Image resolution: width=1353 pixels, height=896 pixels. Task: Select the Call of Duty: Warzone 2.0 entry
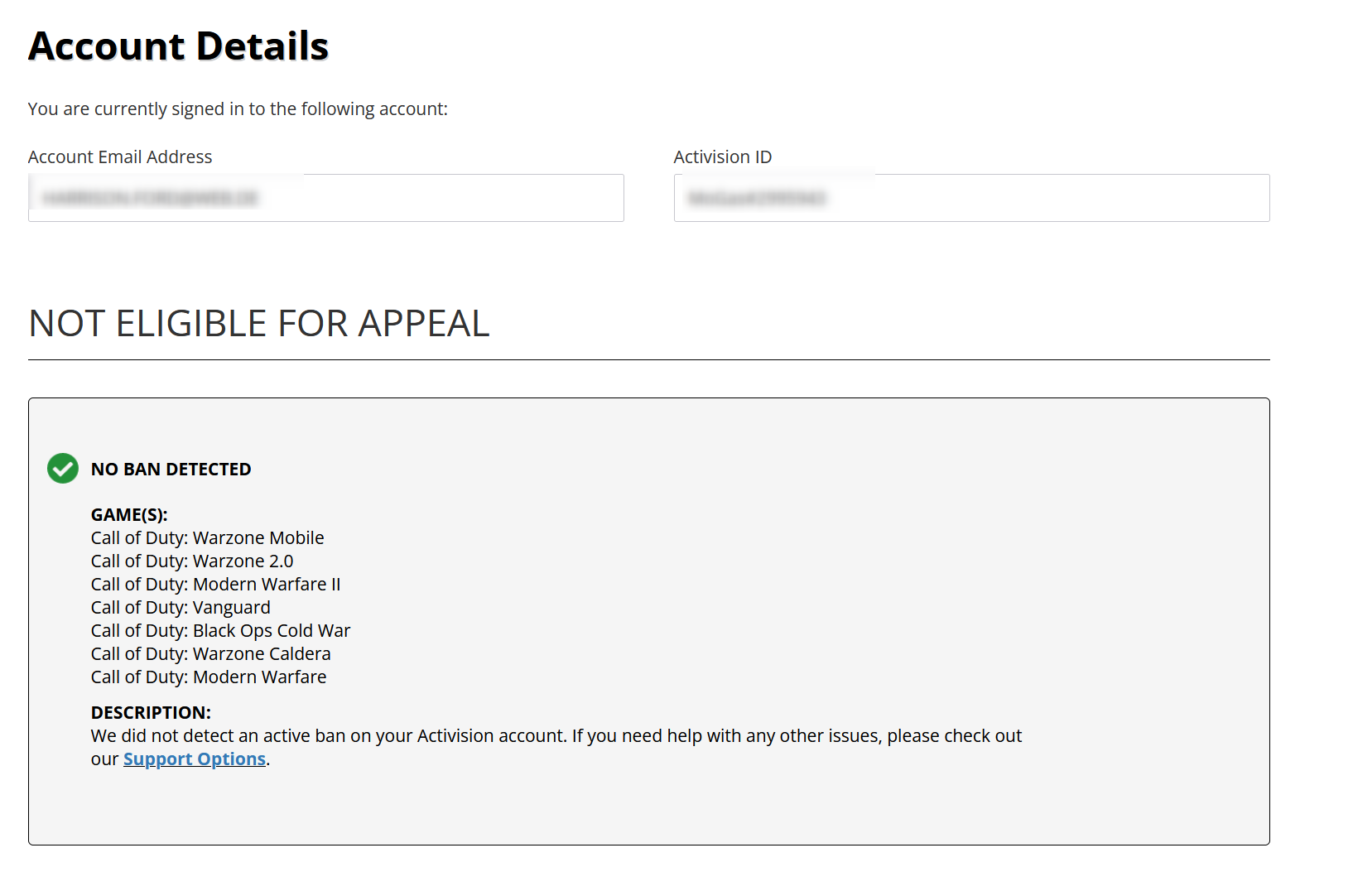[x=192, y=561]
